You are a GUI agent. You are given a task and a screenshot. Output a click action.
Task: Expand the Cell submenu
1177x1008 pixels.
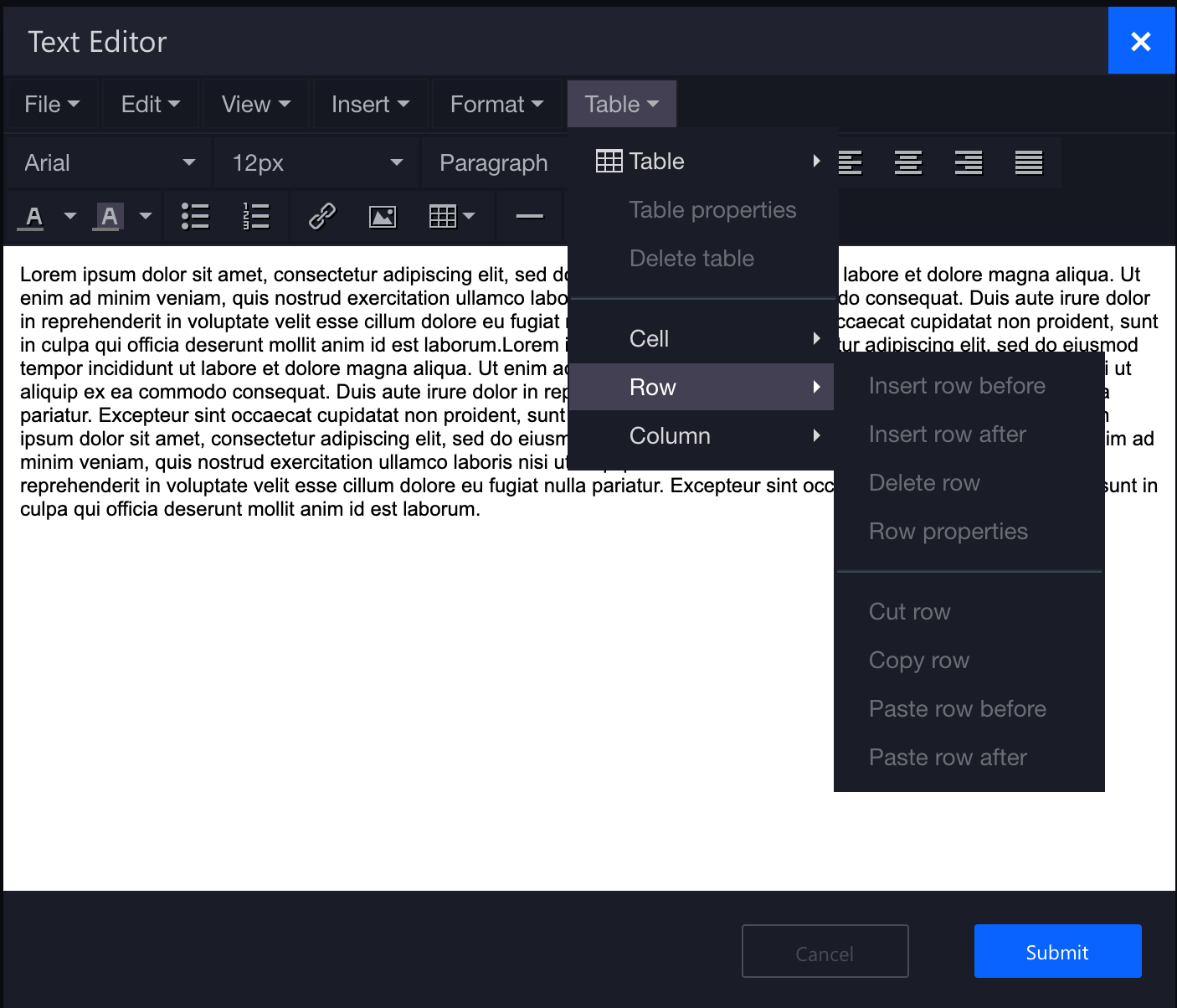(703, 338)
